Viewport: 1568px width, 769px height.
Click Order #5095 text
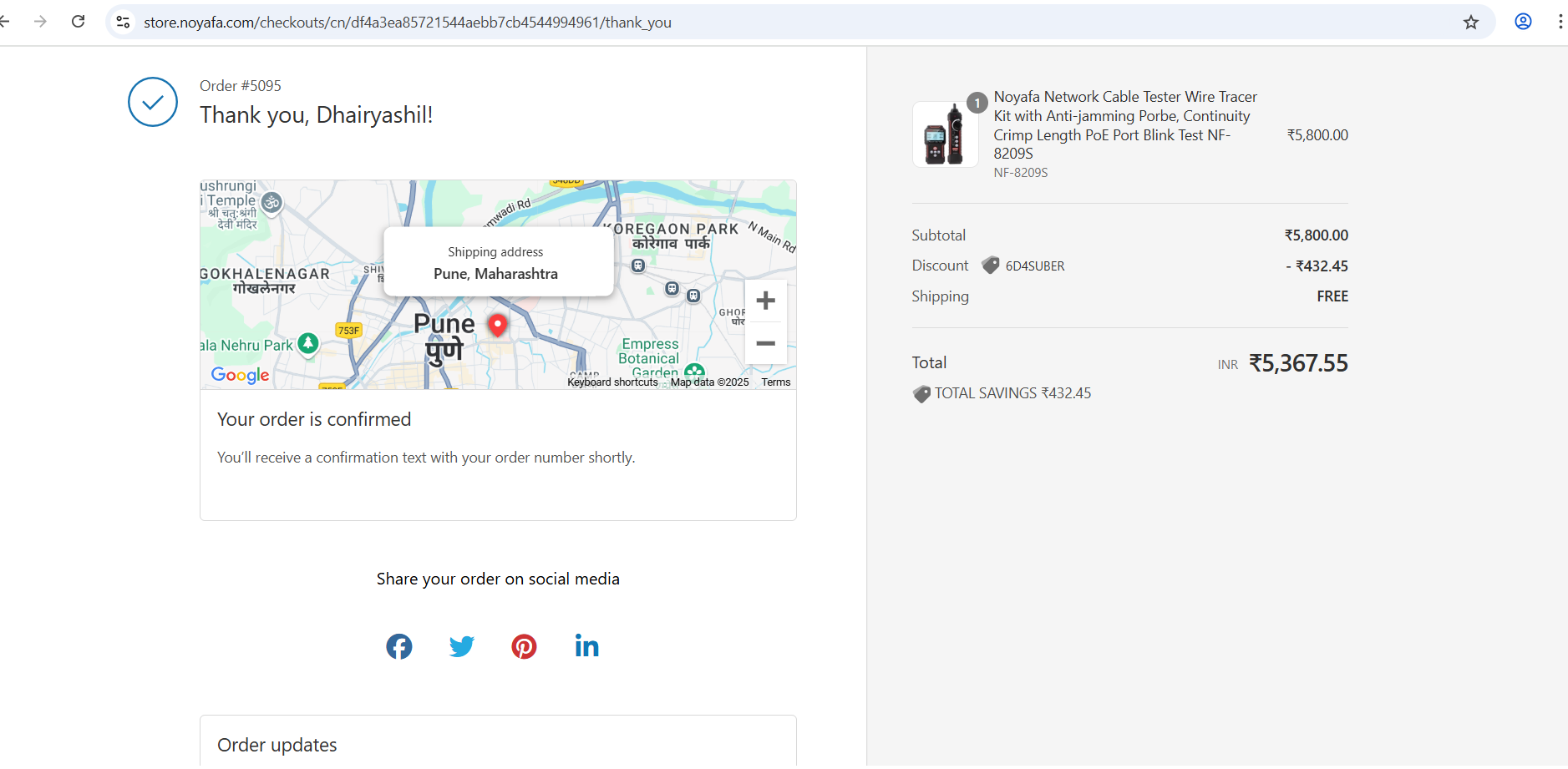tap(241, 86)
